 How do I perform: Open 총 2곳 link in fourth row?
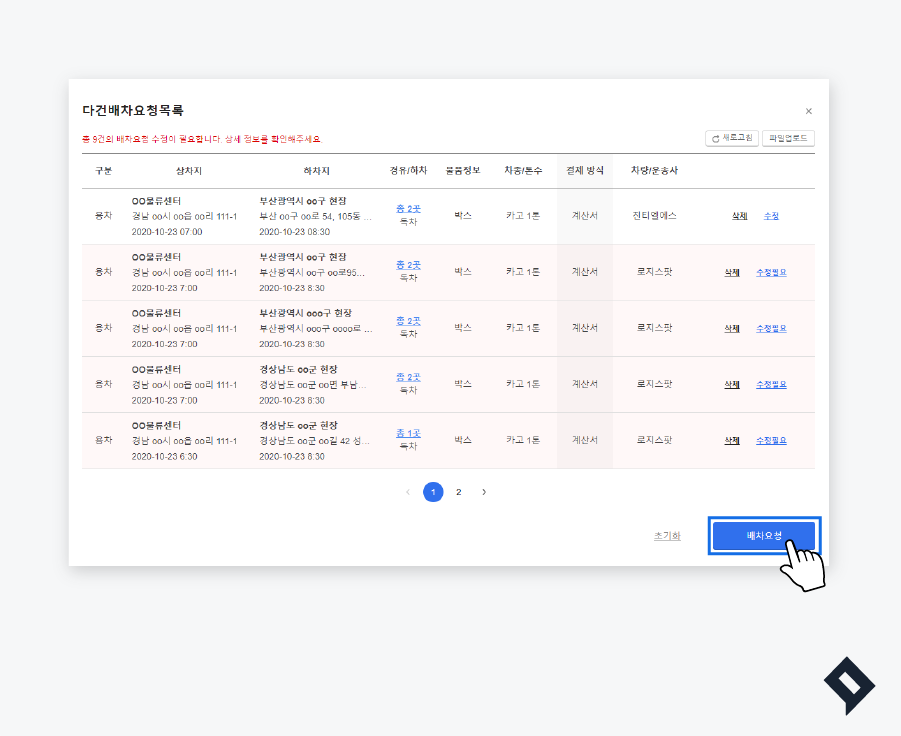(408, 377)
